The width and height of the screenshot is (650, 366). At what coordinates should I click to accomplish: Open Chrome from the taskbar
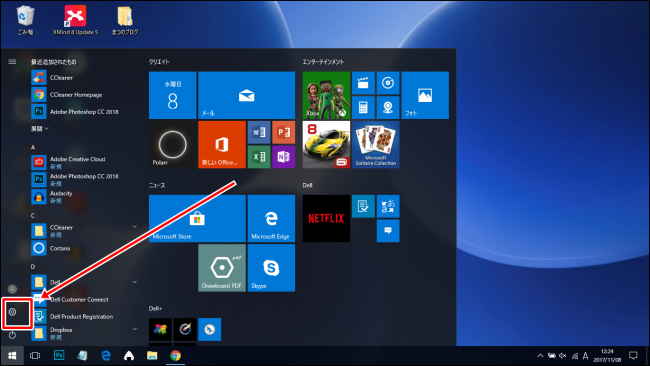click(x=175, y=356)
